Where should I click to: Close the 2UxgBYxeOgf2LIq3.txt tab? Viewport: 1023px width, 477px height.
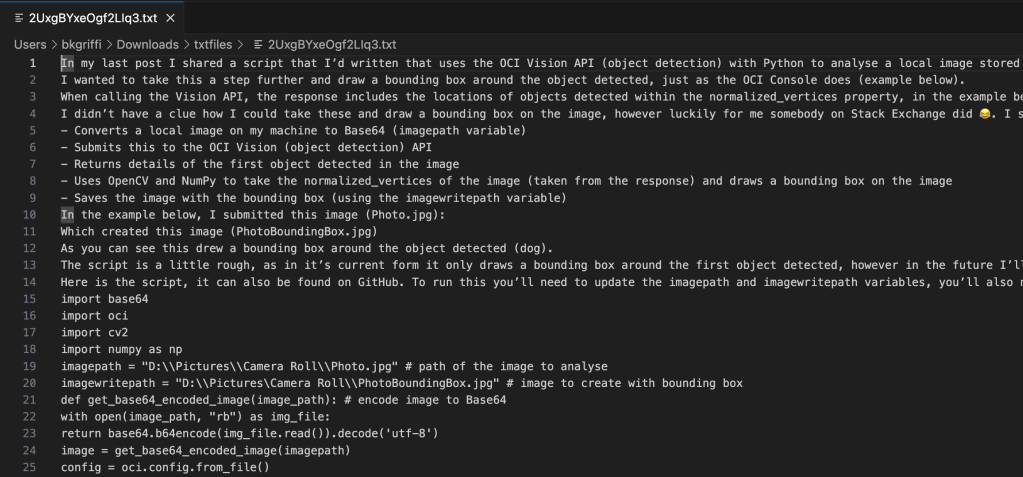tap(170, 18)
